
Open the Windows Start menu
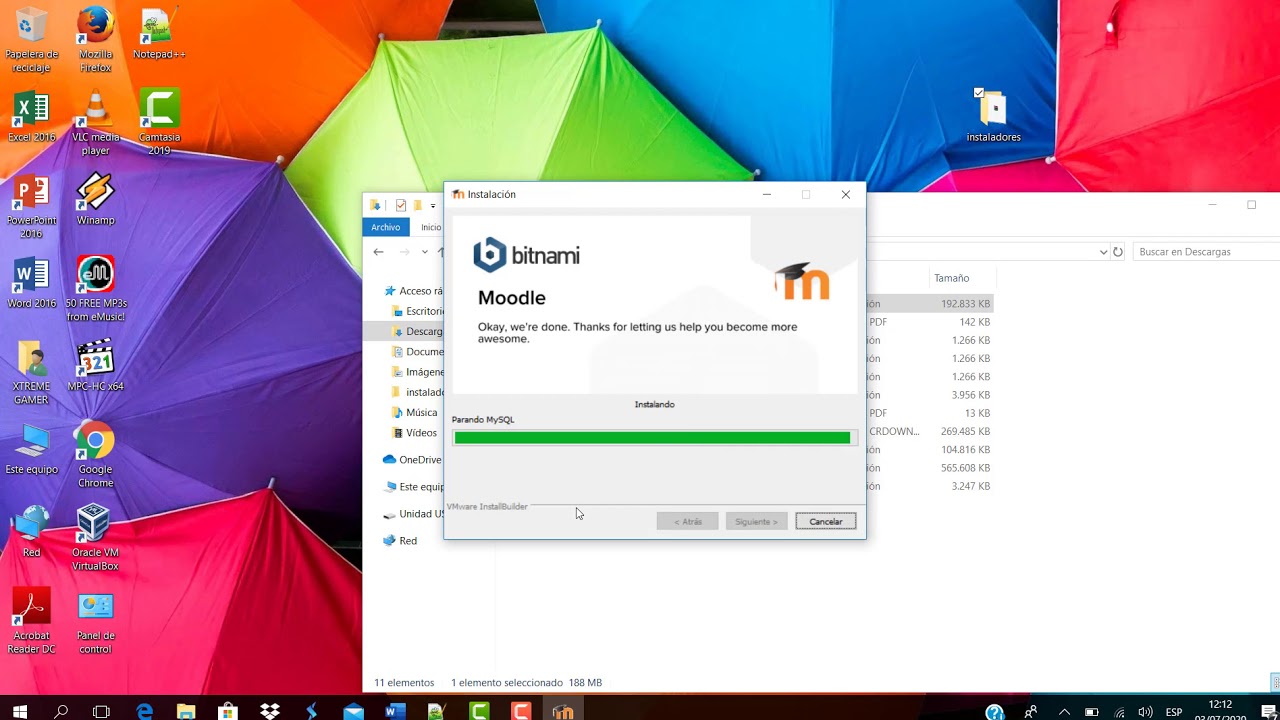[x=20, y=711]
